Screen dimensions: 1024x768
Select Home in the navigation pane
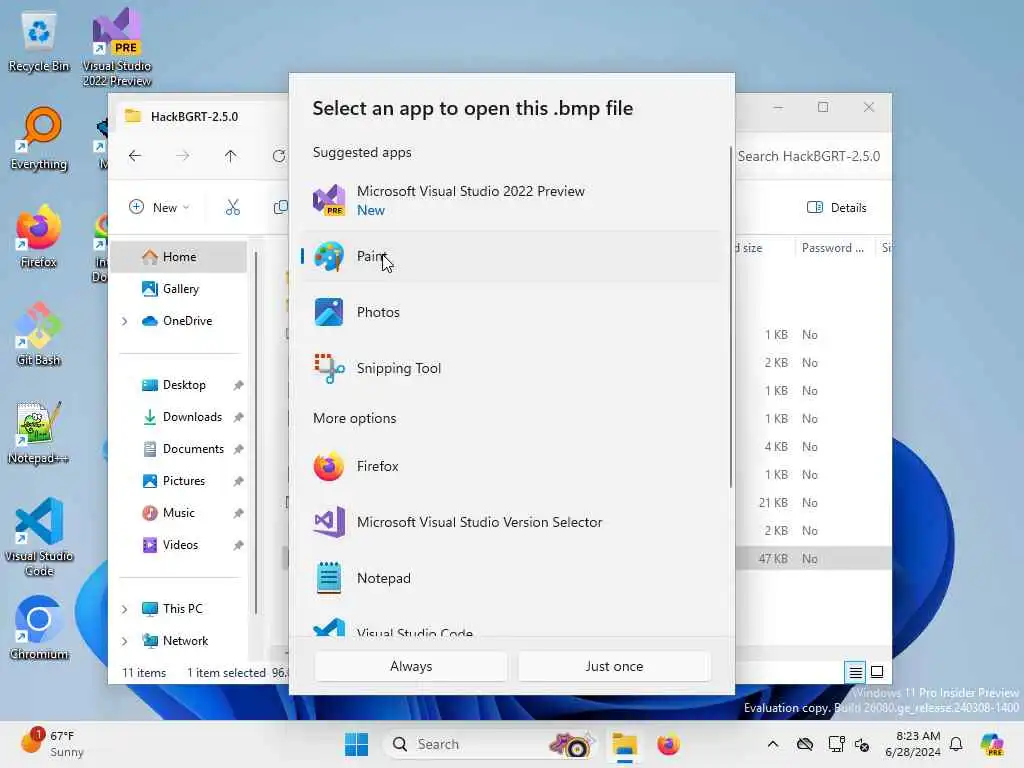(x=179, y=257)
